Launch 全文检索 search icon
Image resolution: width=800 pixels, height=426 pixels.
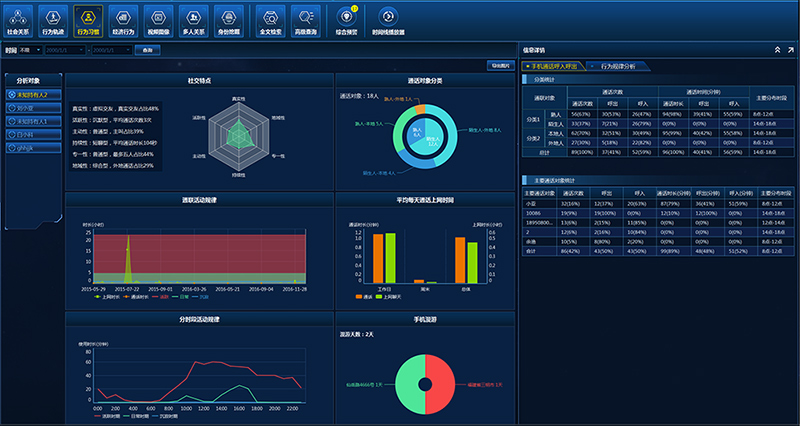click(x=269, y=18)
